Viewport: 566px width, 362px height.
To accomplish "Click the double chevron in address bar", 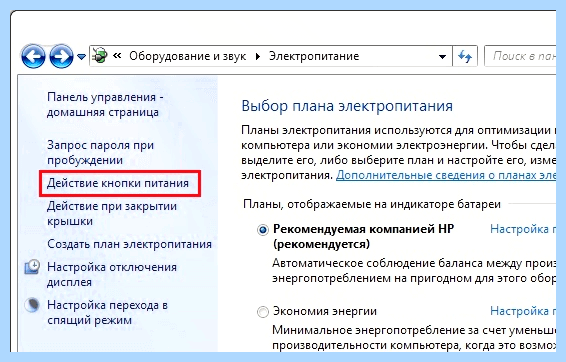I will [117, 56].
